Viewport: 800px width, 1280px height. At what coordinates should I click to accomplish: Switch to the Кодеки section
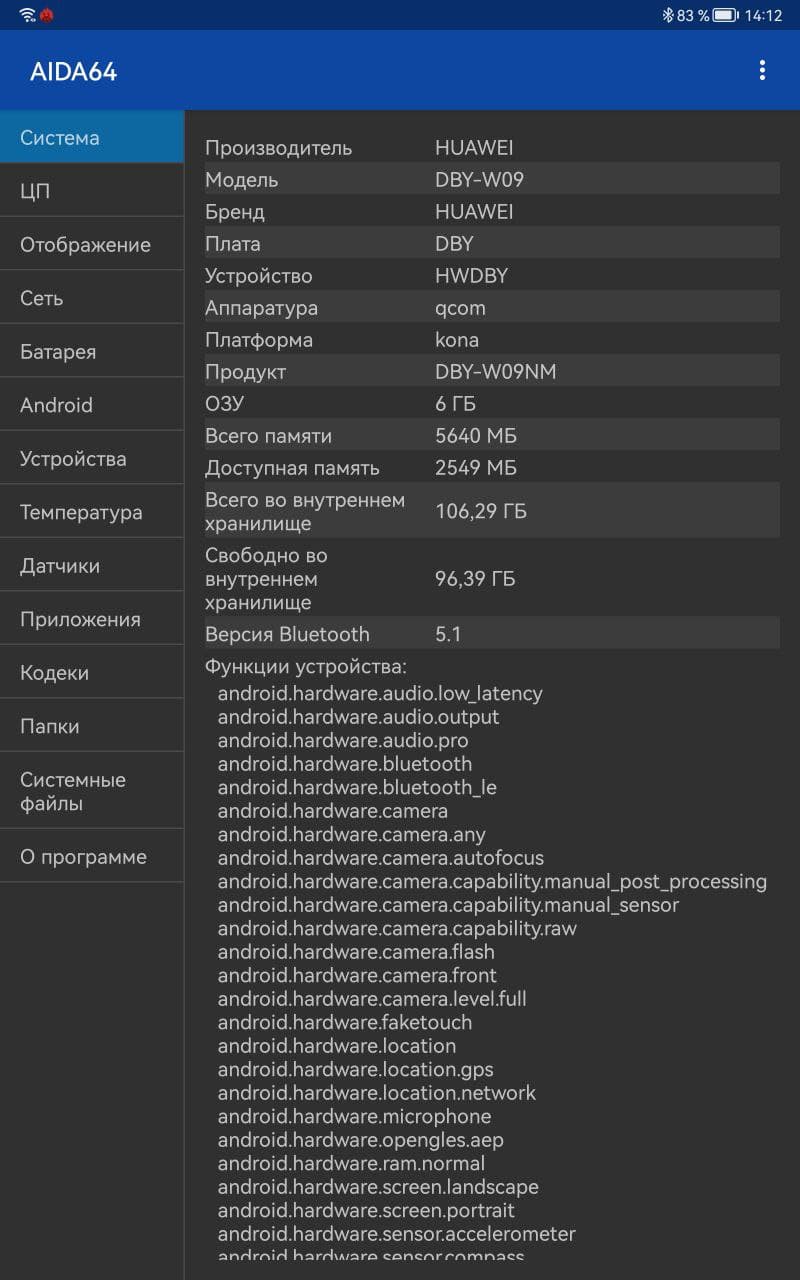pyautogui.click(x=92, y=673)
